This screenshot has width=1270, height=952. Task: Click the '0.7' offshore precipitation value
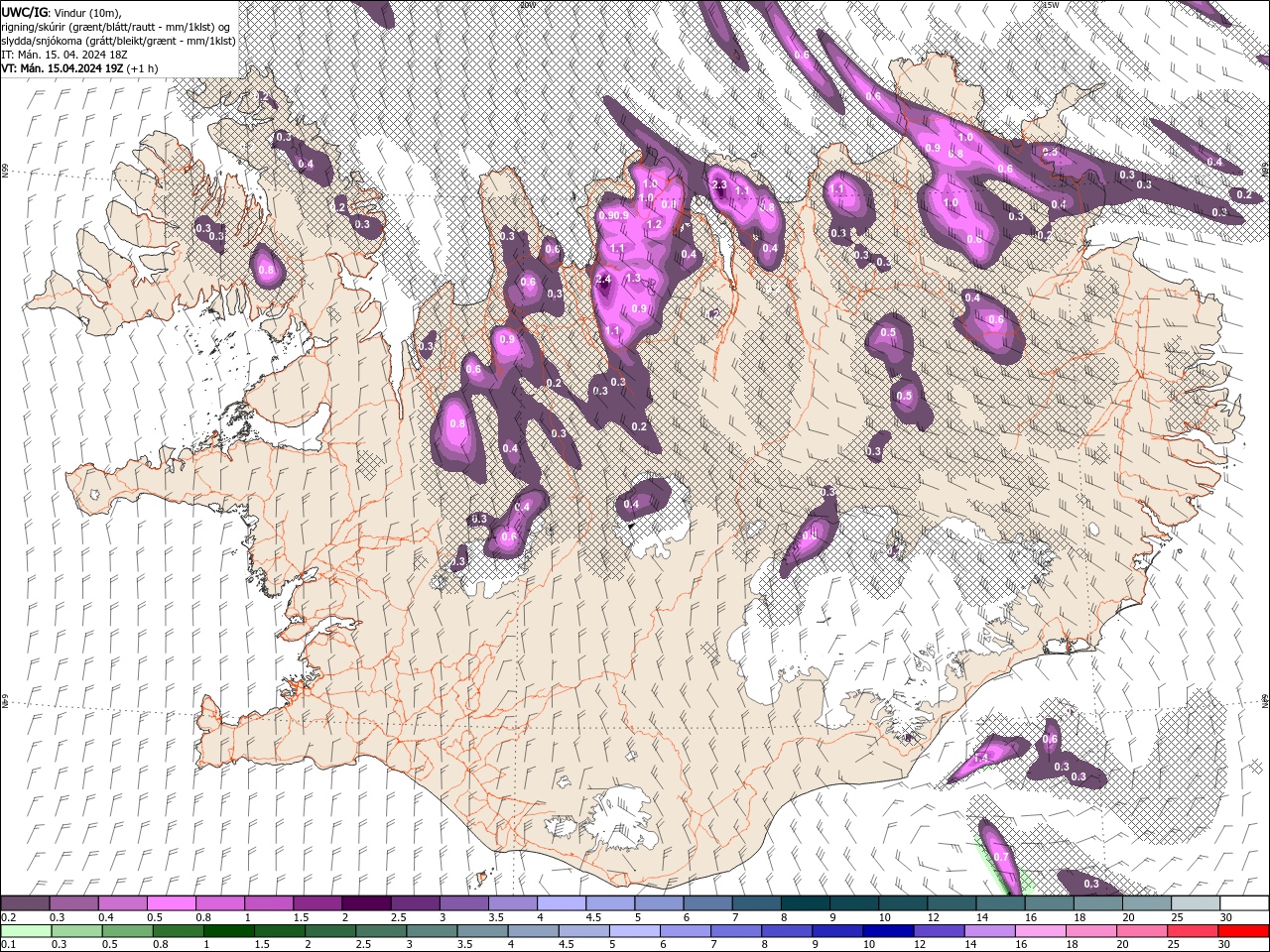tap(1000, 858)
